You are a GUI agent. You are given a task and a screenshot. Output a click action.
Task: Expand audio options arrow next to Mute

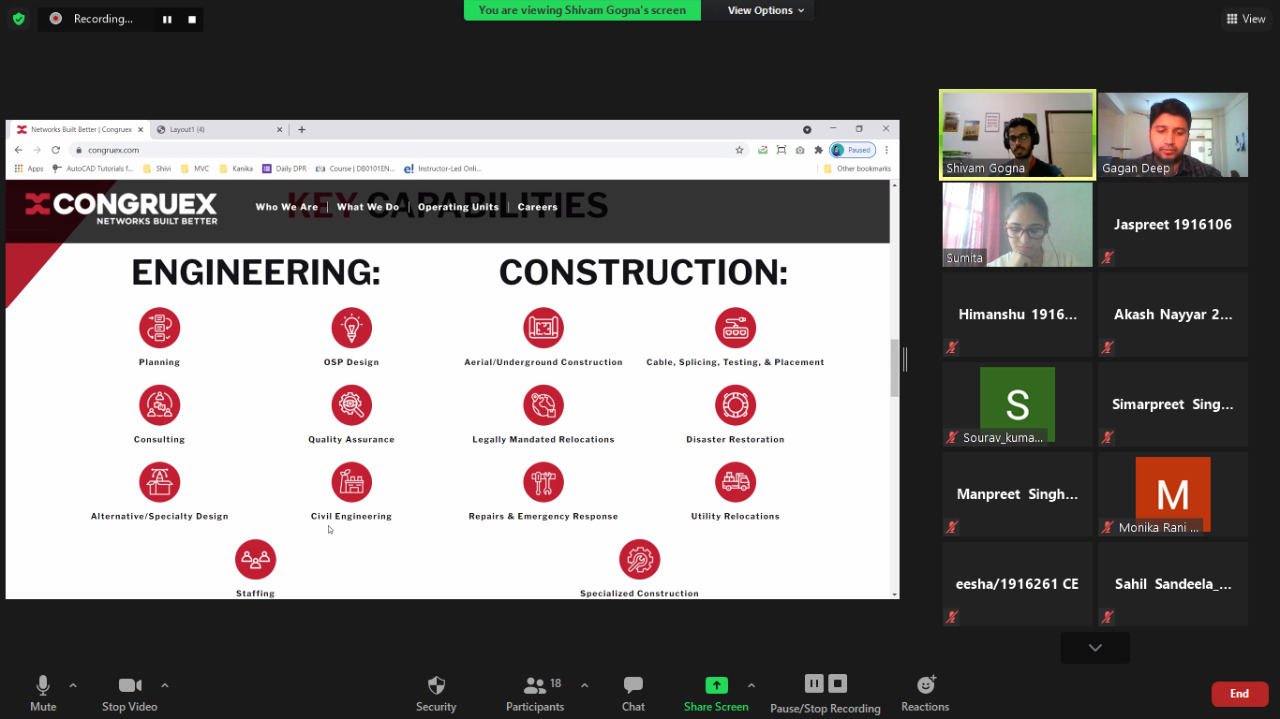73,685
